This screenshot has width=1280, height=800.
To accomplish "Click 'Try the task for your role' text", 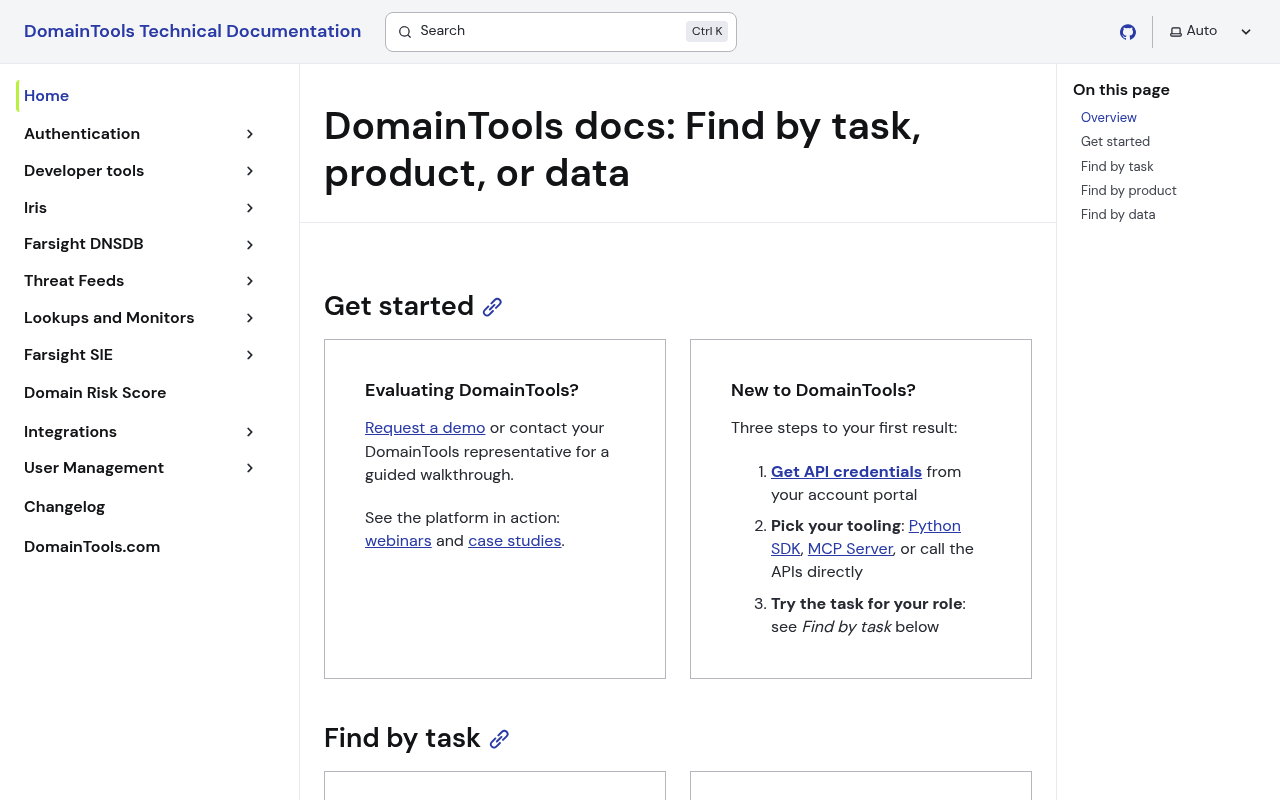I will 866,604.
